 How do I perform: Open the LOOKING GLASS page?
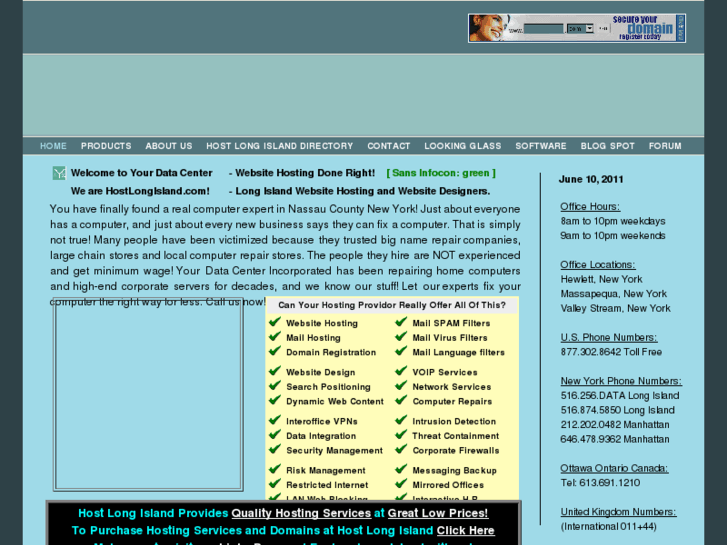pos(463,146)
